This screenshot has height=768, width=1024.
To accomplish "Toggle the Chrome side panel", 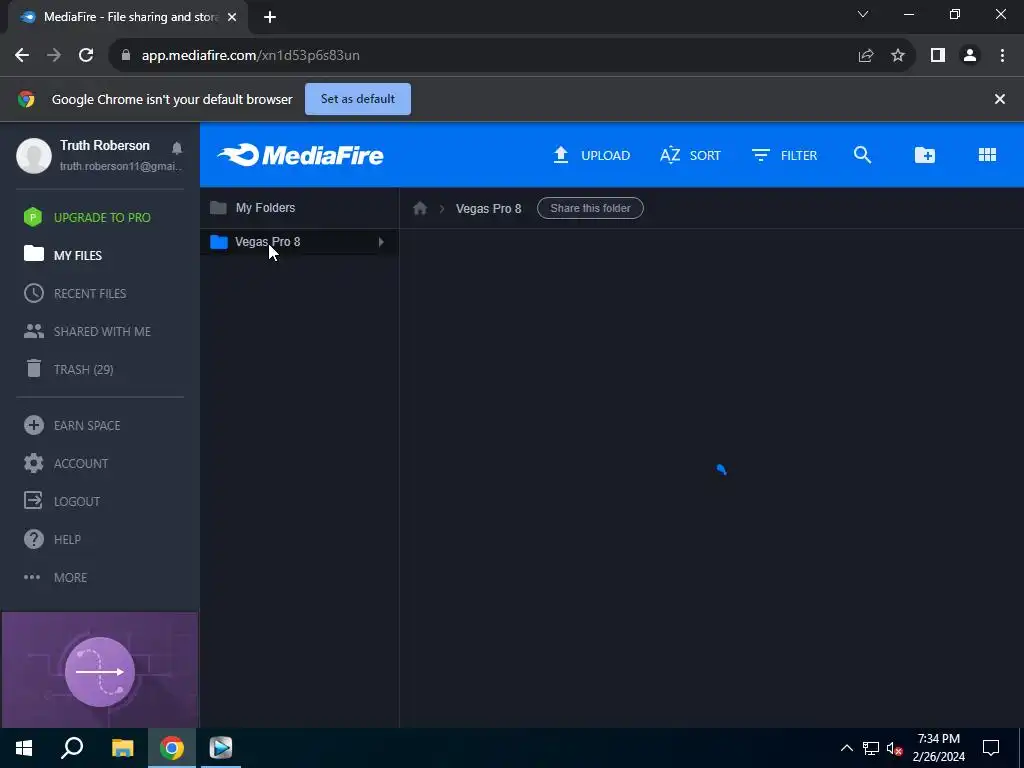I will [938, 56].
